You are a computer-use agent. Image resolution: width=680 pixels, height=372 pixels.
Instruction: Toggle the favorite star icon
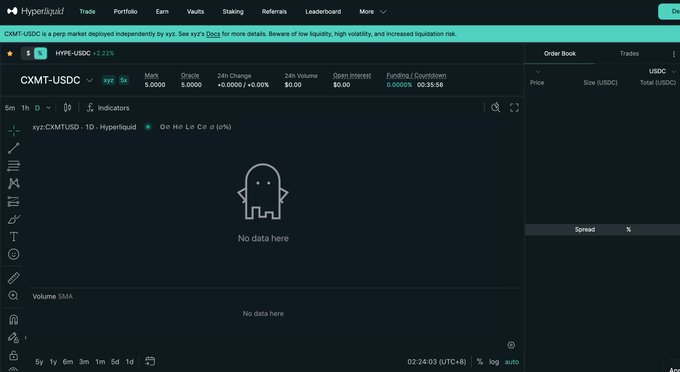10,53
